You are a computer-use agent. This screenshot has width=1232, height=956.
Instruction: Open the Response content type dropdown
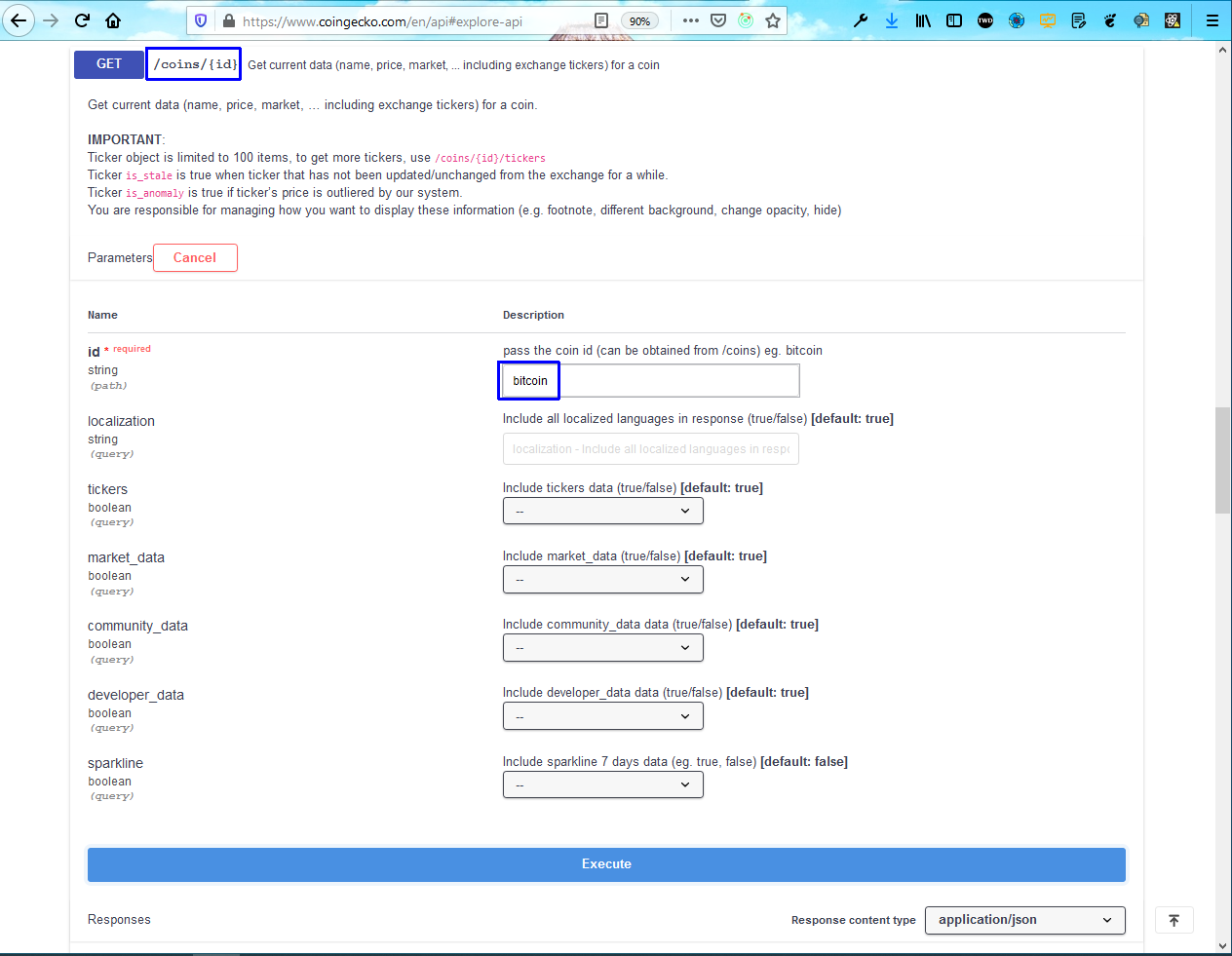[x=1025, y=920]
